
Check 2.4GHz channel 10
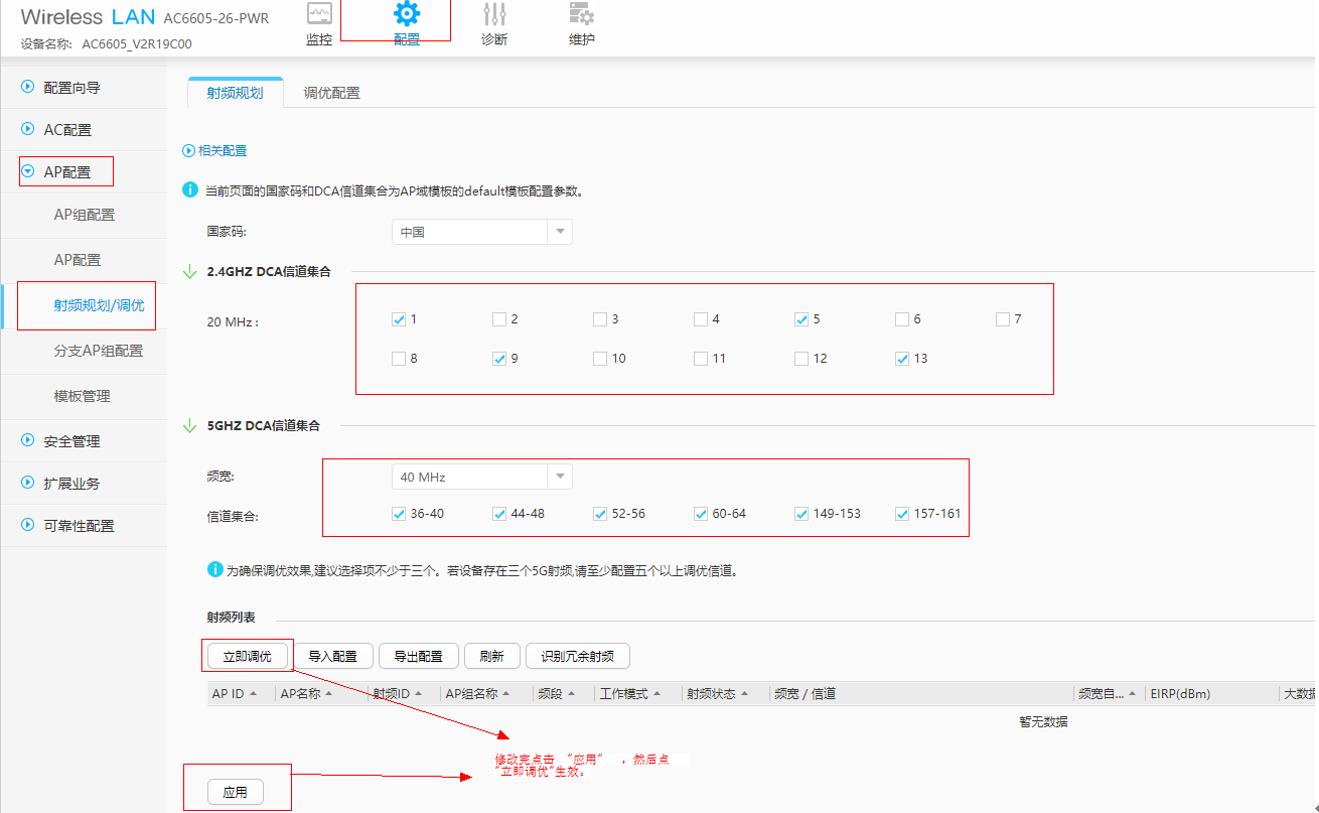600,358
